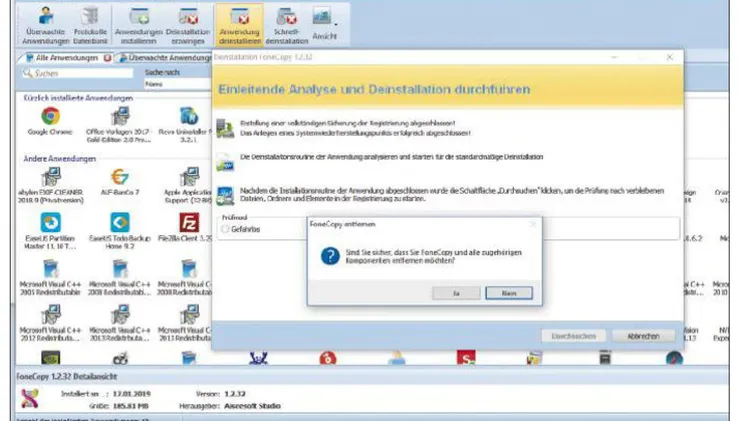This screenshot has width=750, height=421.
Task: Click the size value 185.83 MB
Action: click(131, 406)
